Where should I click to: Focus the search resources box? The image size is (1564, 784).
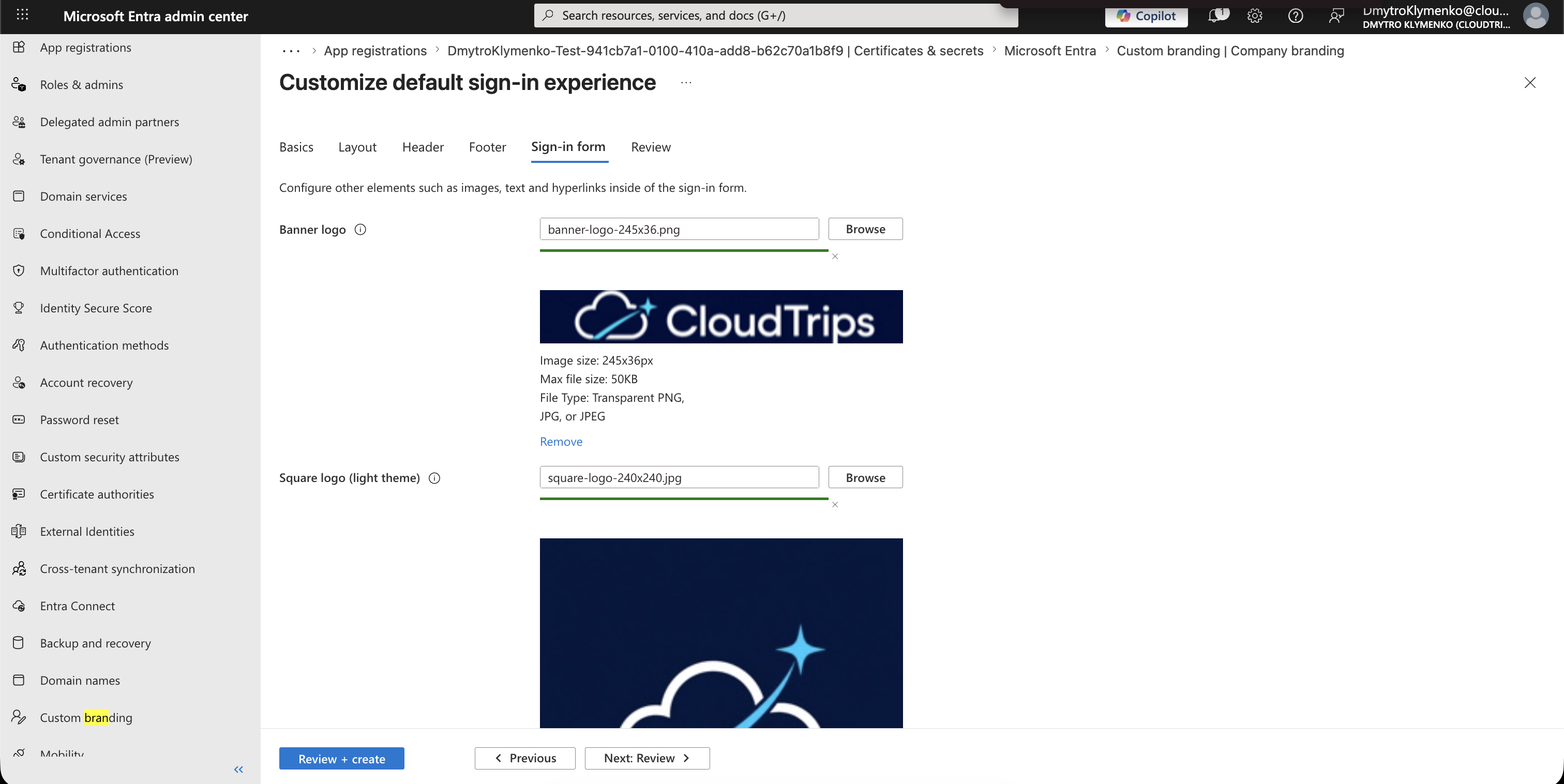point(776,15)
